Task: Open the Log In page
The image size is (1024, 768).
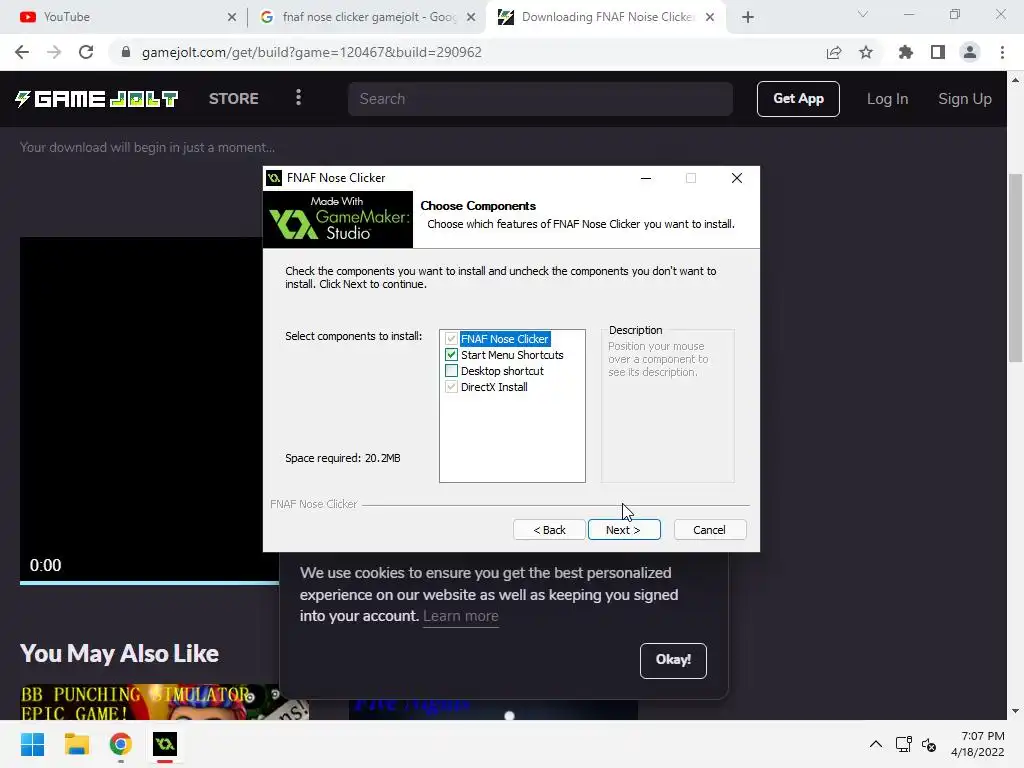Action: click(887, 99)
